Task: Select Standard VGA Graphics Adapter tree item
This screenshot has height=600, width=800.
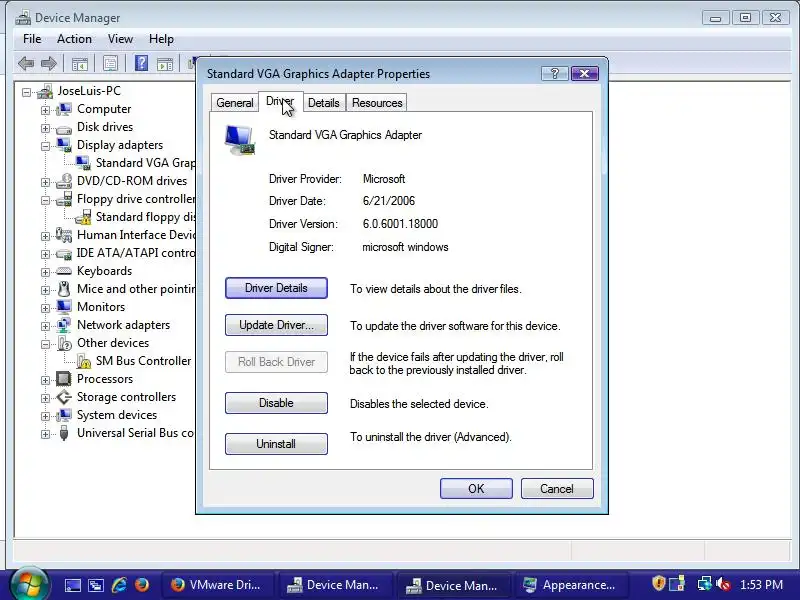Action: coord(145,163)
